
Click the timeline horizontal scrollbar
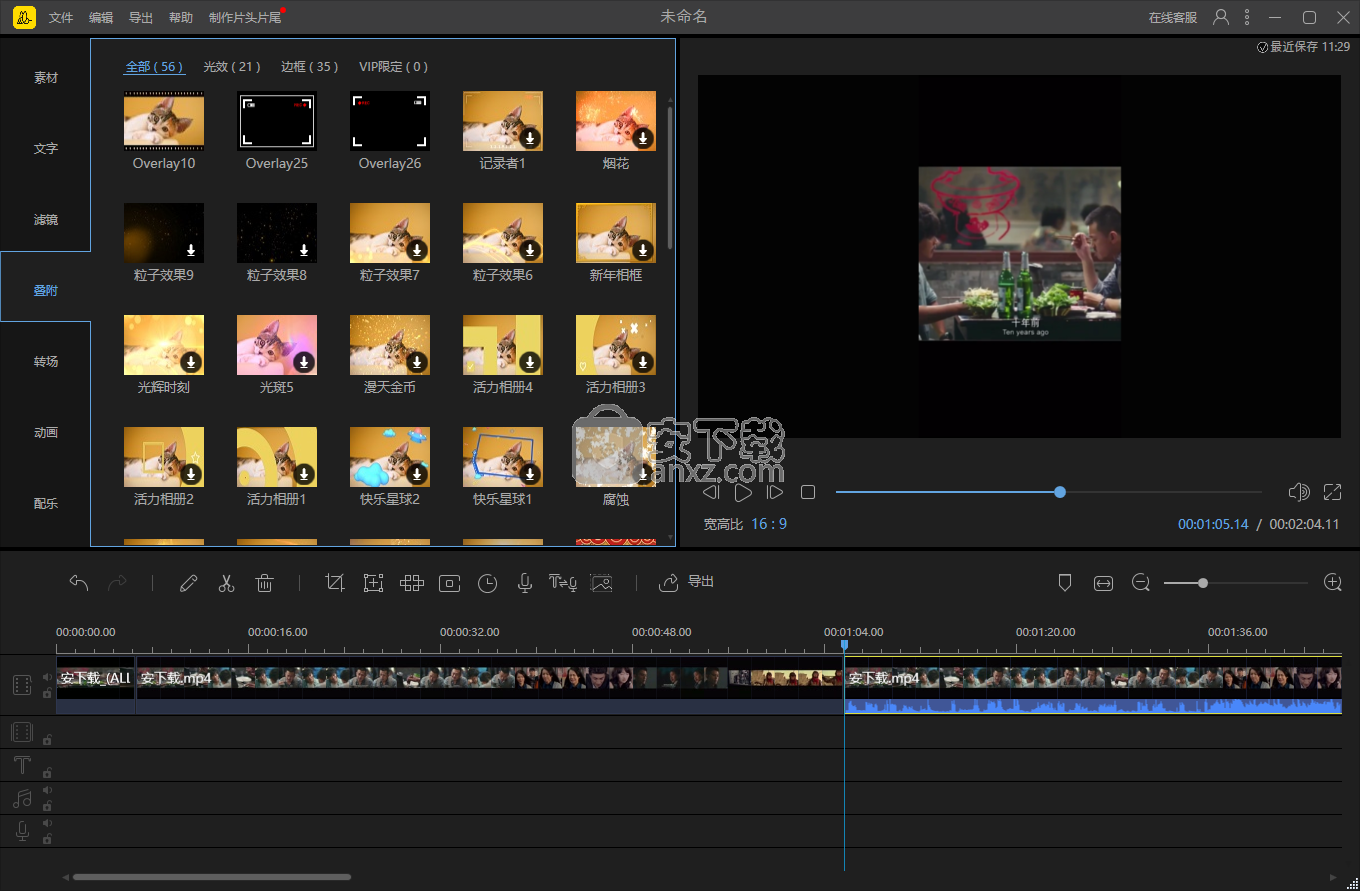pyautogui.click(x=212, y=877)
